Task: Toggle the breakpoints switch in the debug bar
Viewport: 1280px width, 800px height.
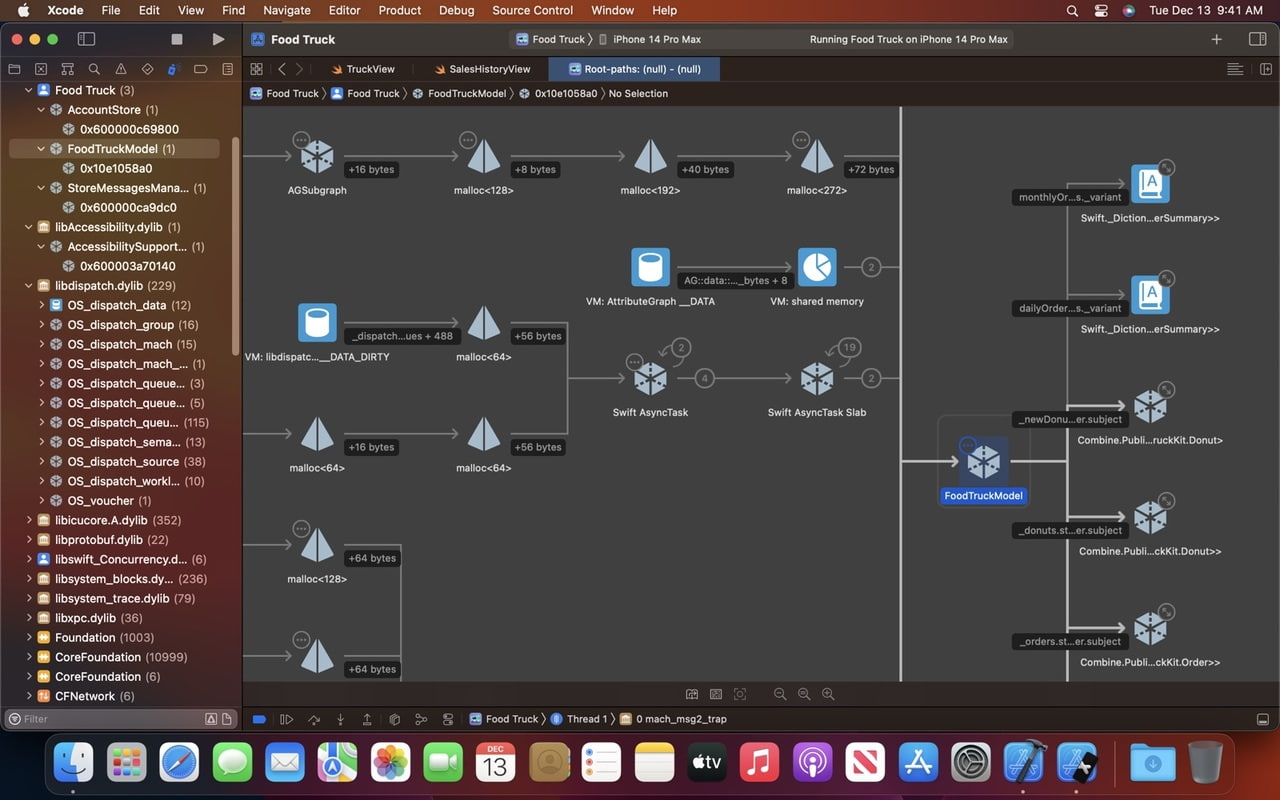Action: 259,718
